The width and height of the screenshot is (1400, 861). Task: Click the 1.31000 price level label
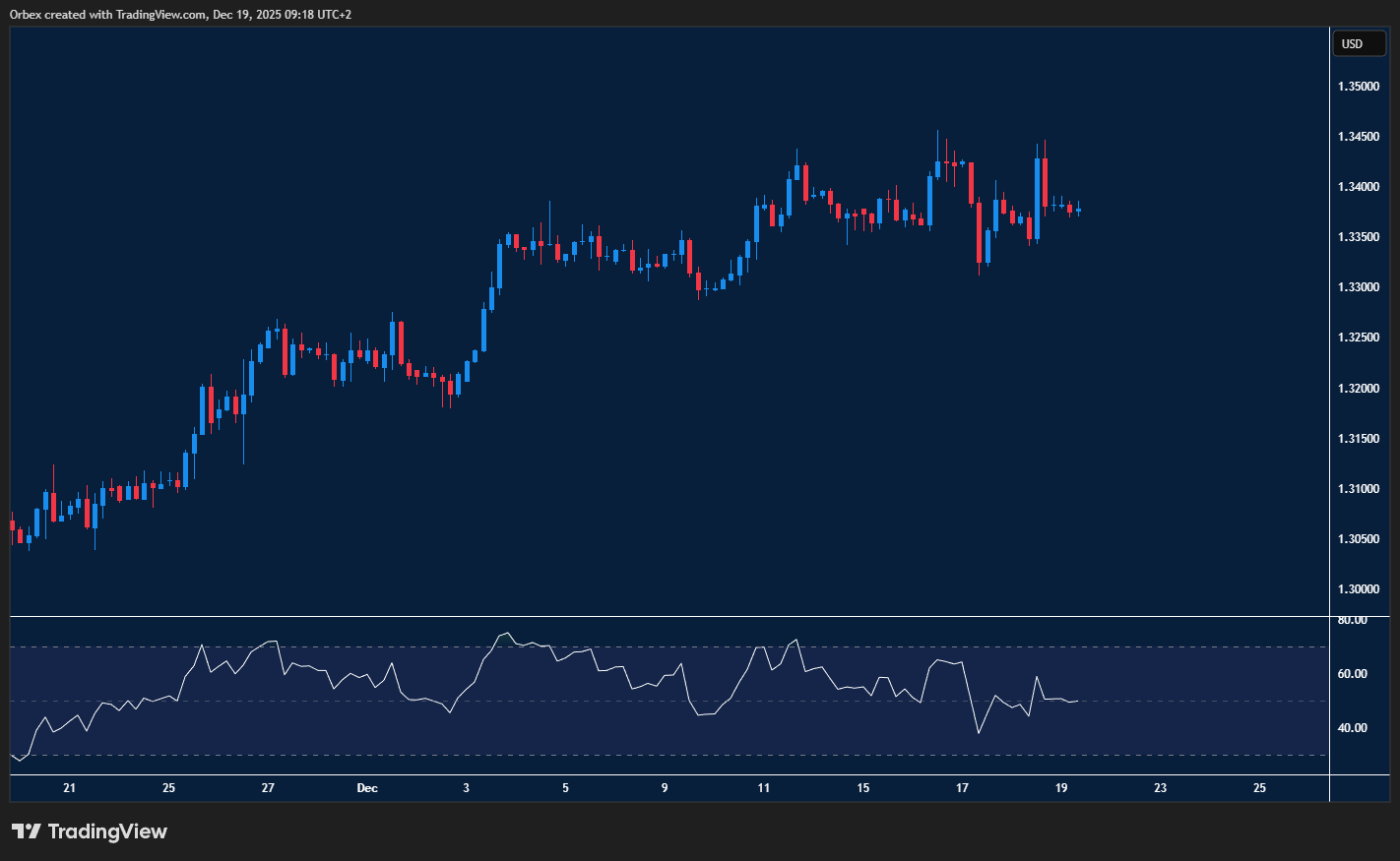[1358, 489]
